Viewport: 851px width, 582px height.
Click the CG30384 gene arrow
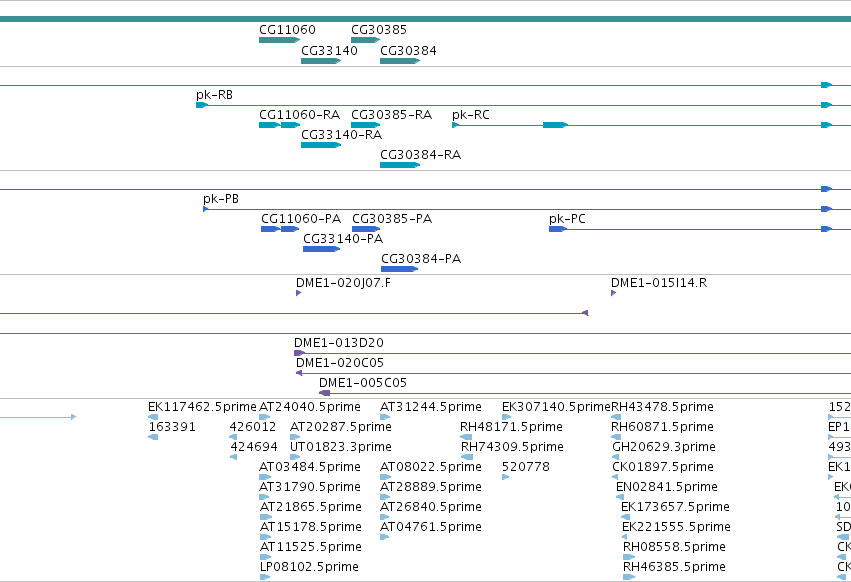400,61
